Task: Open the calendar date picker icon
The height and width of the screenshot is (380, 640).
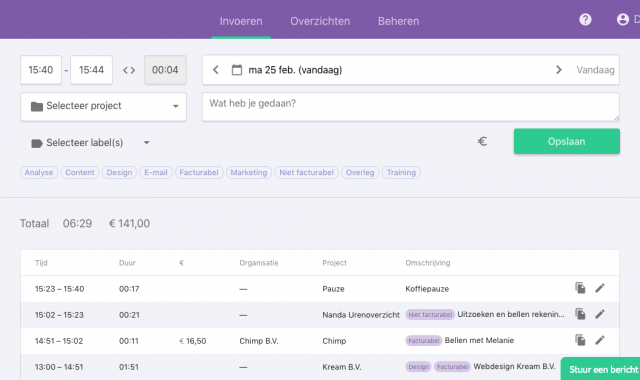Action: point(237,70)
